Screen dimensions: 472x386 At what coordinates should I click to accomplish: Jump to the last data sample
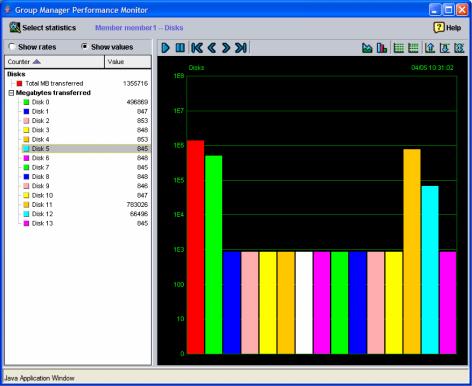241,48
